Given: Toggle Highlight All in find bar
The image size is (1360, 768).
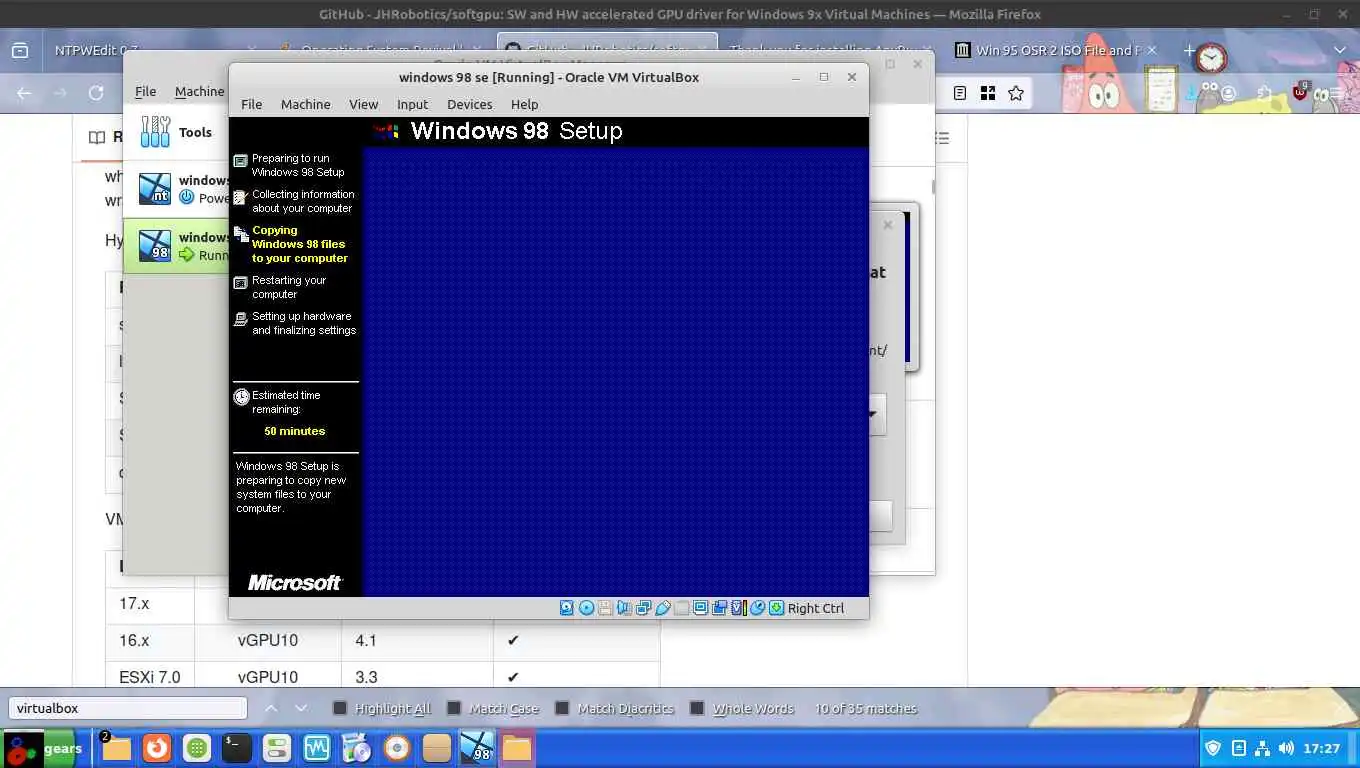Looking at the screenshot, I should (x=381, y=708).
